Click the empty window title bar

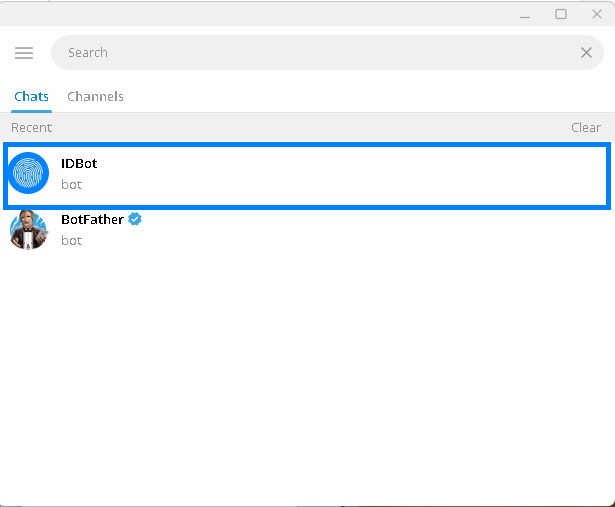click(255, 14)
